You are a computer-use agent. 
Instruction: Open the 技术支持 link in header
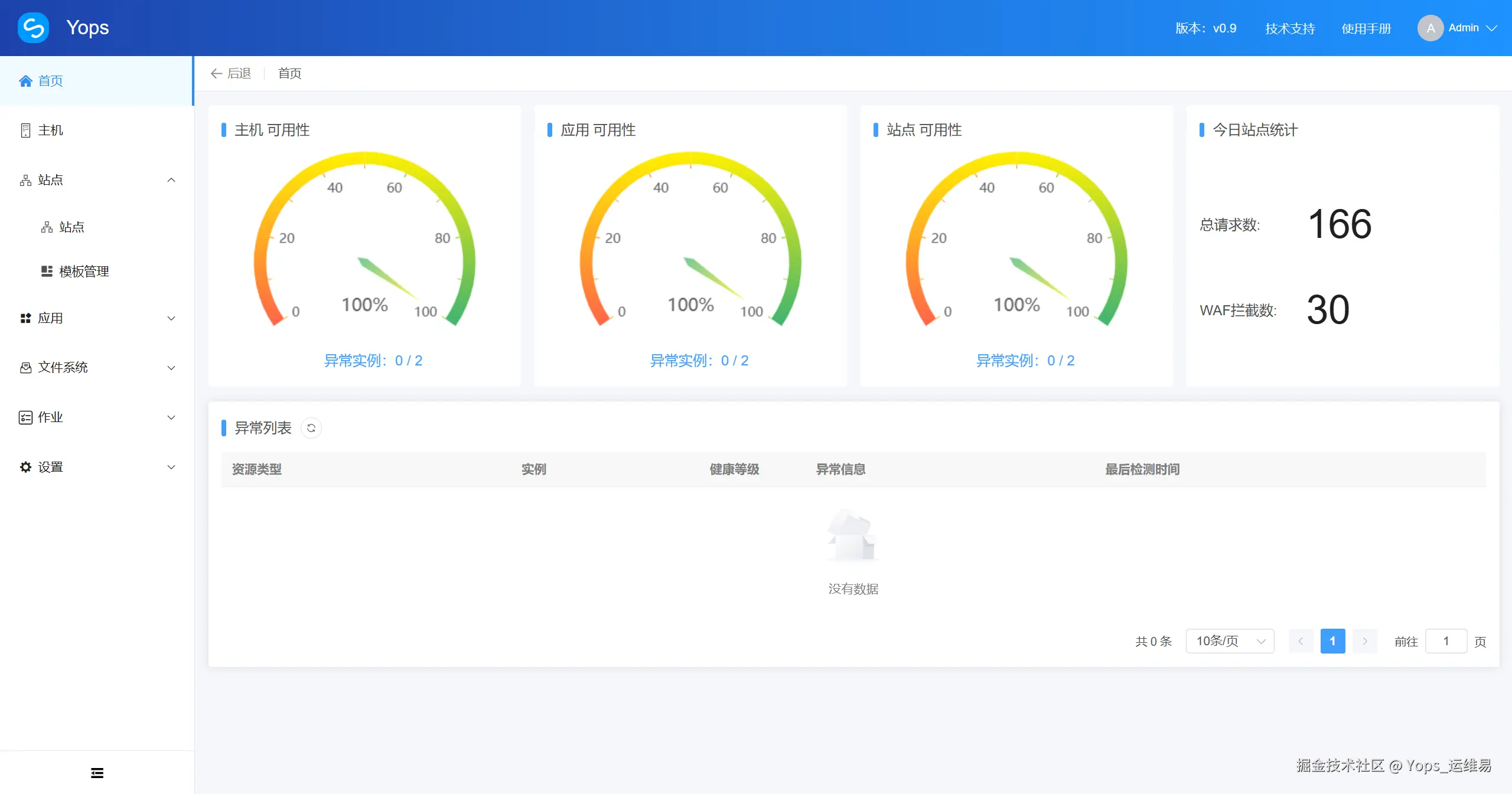click(x=1290, y=28)
